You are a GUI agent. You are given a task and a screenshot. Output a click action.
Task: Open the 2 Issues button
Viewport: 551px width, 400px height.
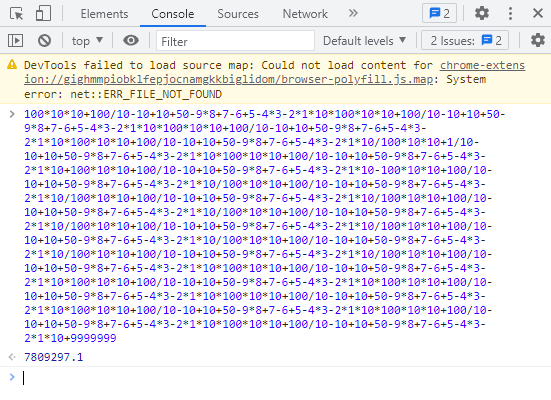(465, 41)
